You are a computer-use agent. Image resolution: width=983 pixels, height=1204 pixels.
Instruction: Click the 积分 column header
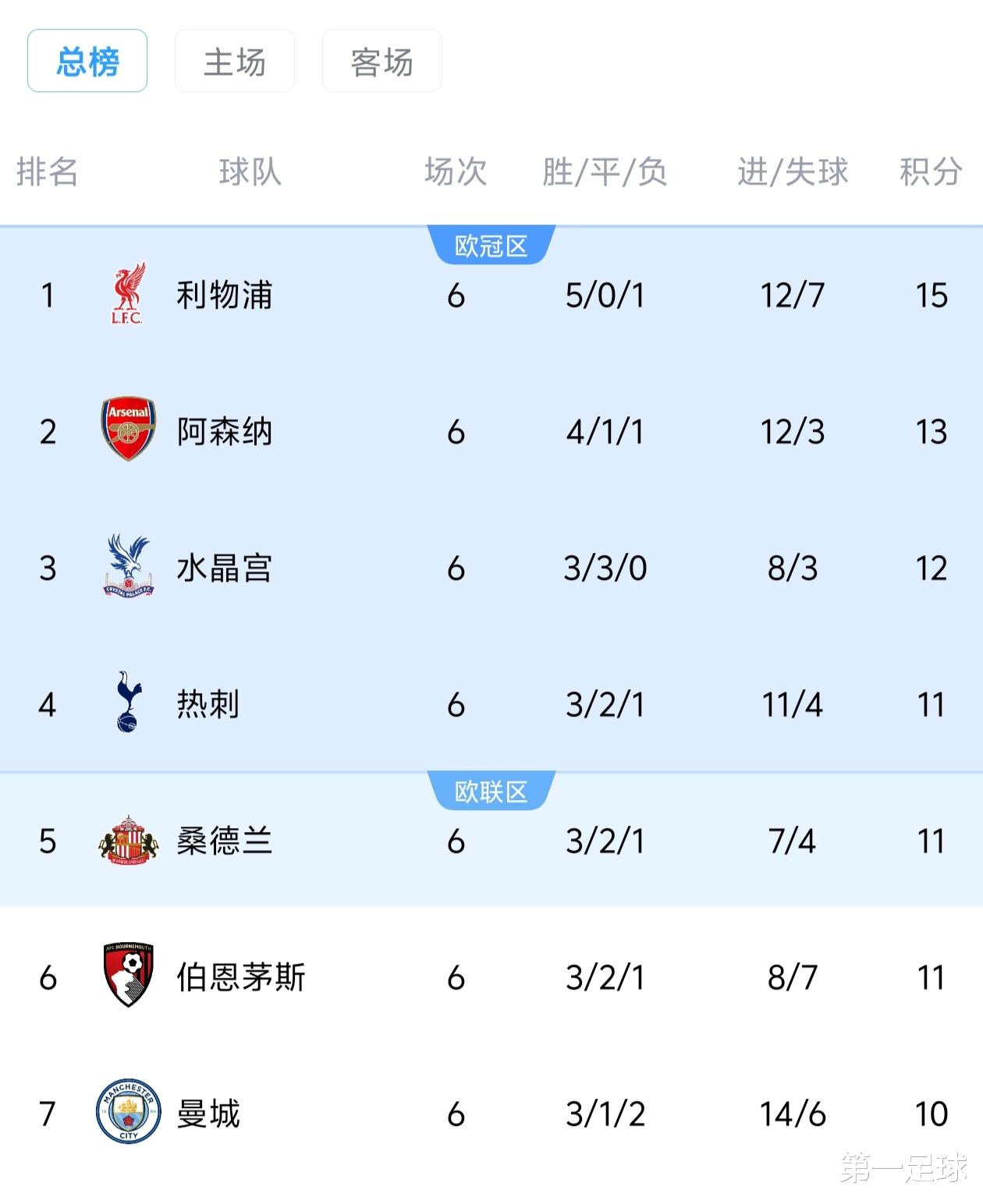(931, 172)
